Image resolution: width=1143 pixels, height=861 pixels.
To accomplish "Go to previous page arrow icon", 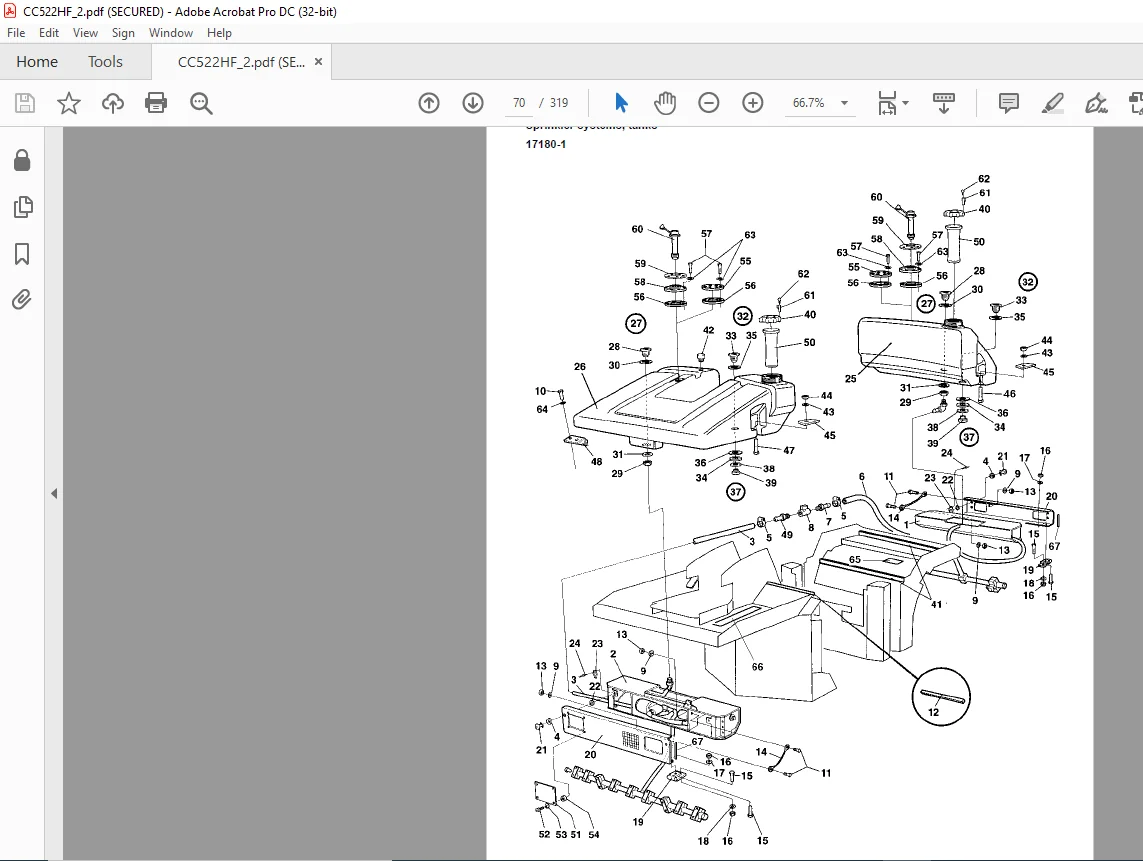I will (429, 103).
